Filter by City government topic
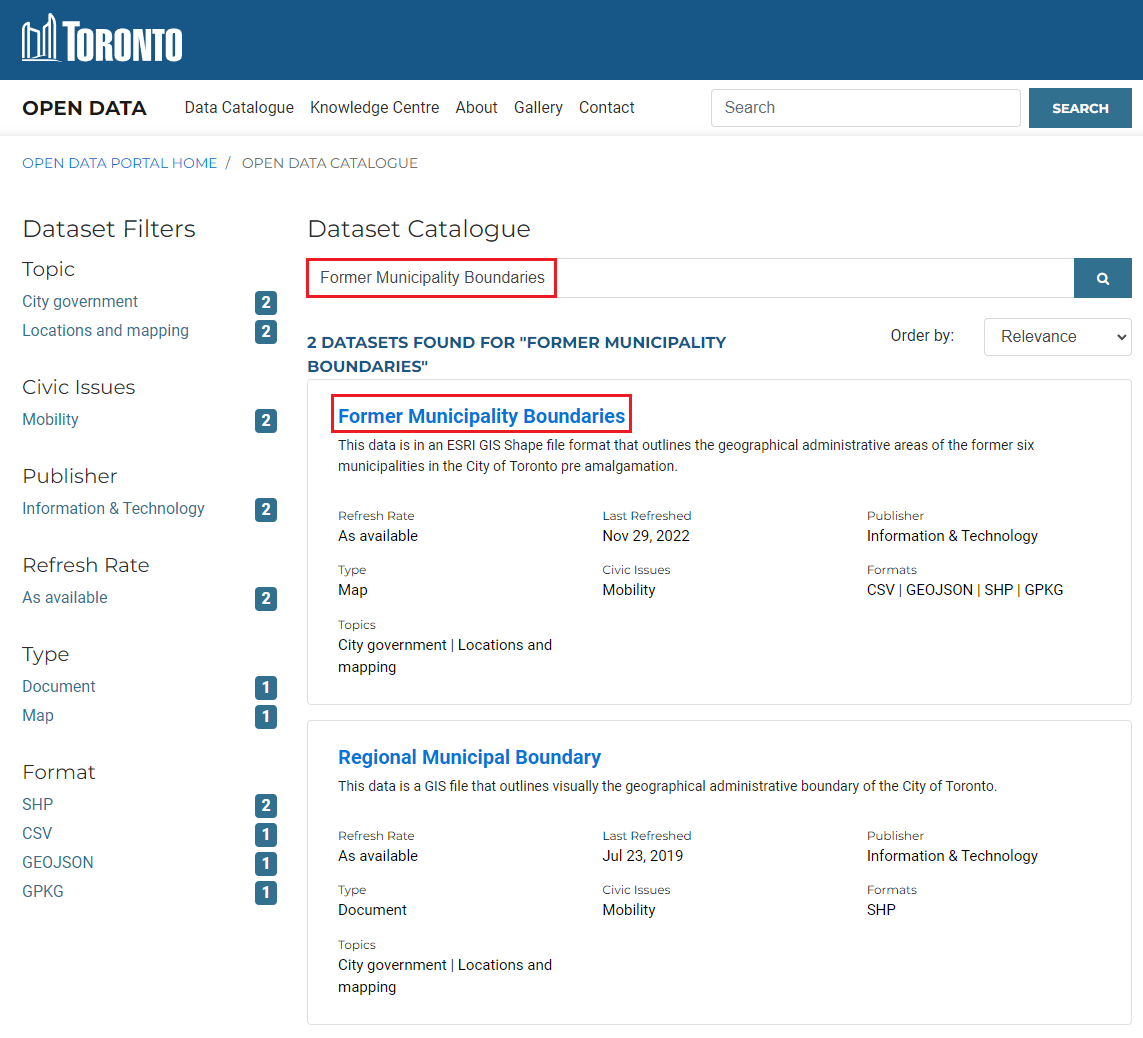 click(x=80, y=302)
